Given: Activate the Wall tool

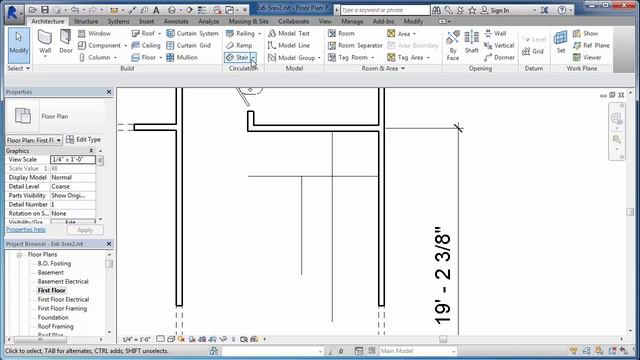Looking at the screenshot, I should 45,43.
